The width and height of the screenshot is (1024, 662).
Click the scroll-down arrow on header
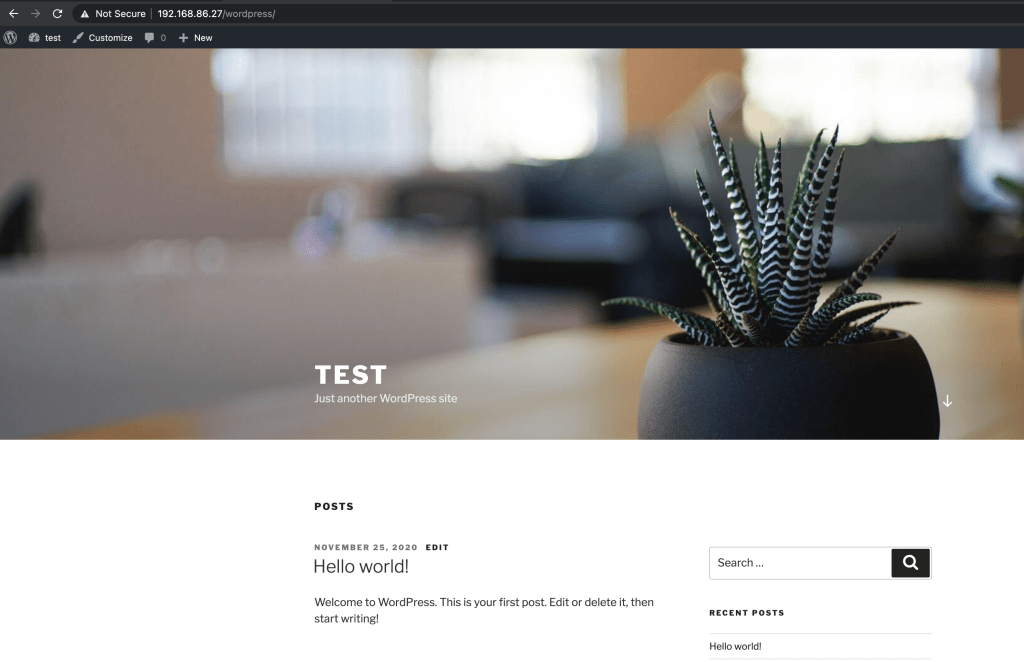[x=947, y=401]
